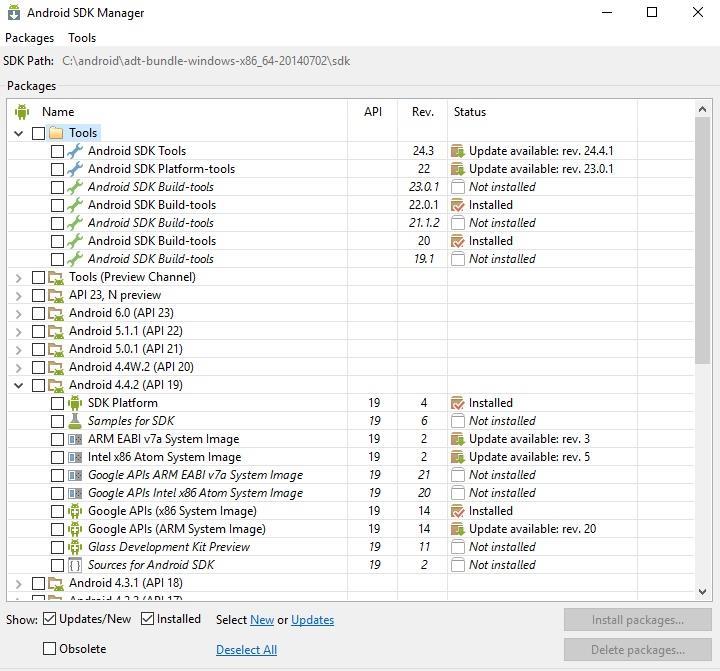Click the Google APIs Intel x86 Atom System Image icon
Screen dimensions: 720x671
(75, 493)
